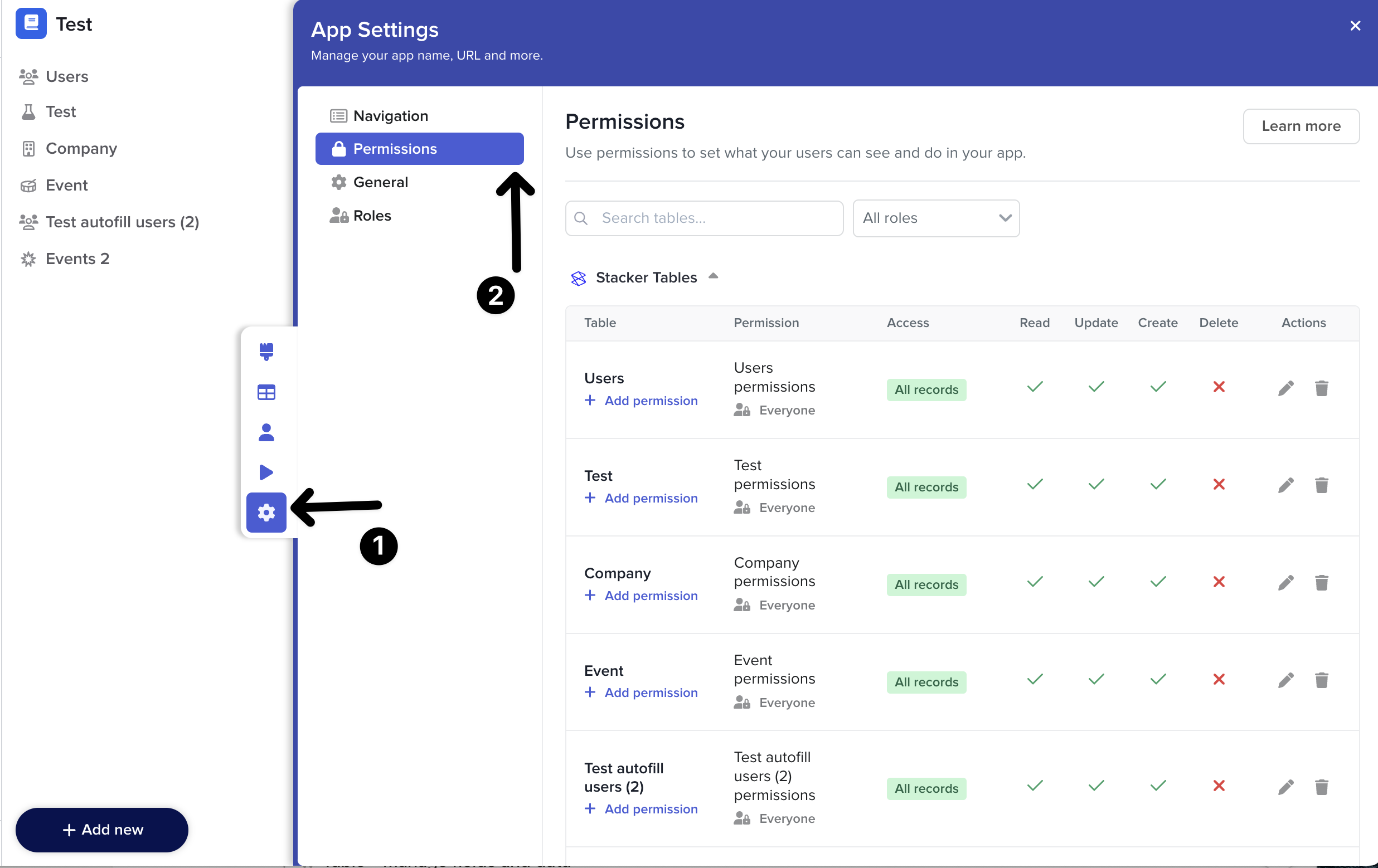Delete Test permissions with trash icon
The height and width of the screenshot is (868, 1378).
tap(1321, 486)
